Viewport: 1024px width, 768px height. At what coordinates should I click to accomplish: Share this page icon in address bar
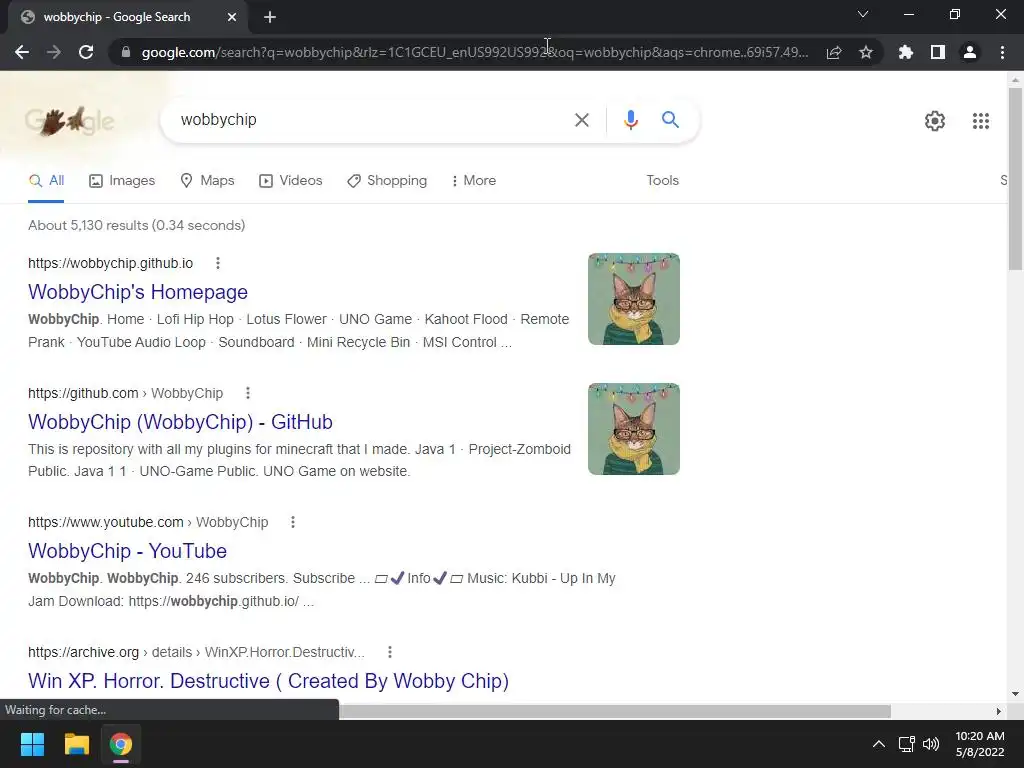click(834, 52)
